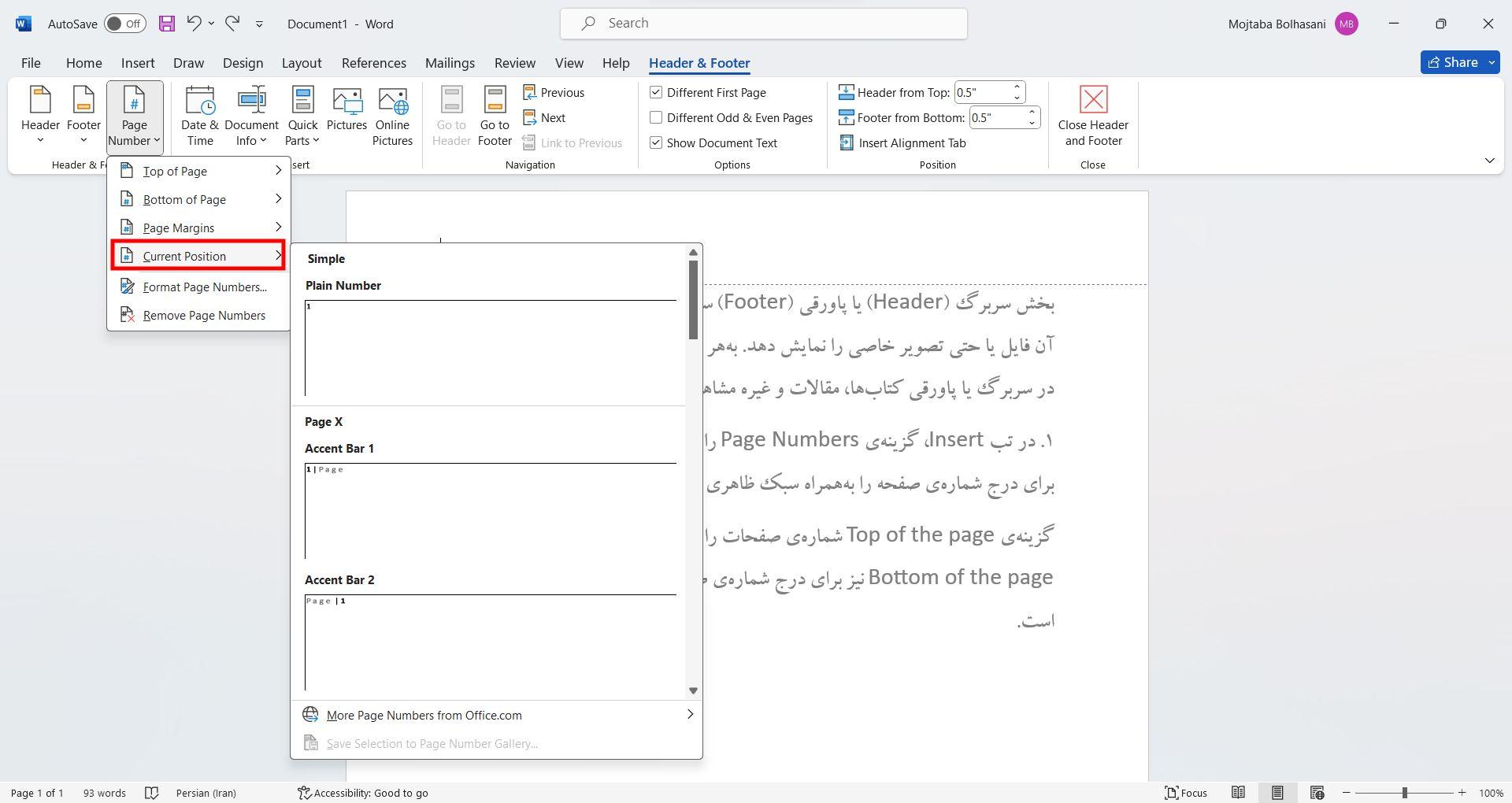The width and height of the screenshot is (1512, 803).
Task: Enable Different Odd & Even Pages
Action: (656, 117)
